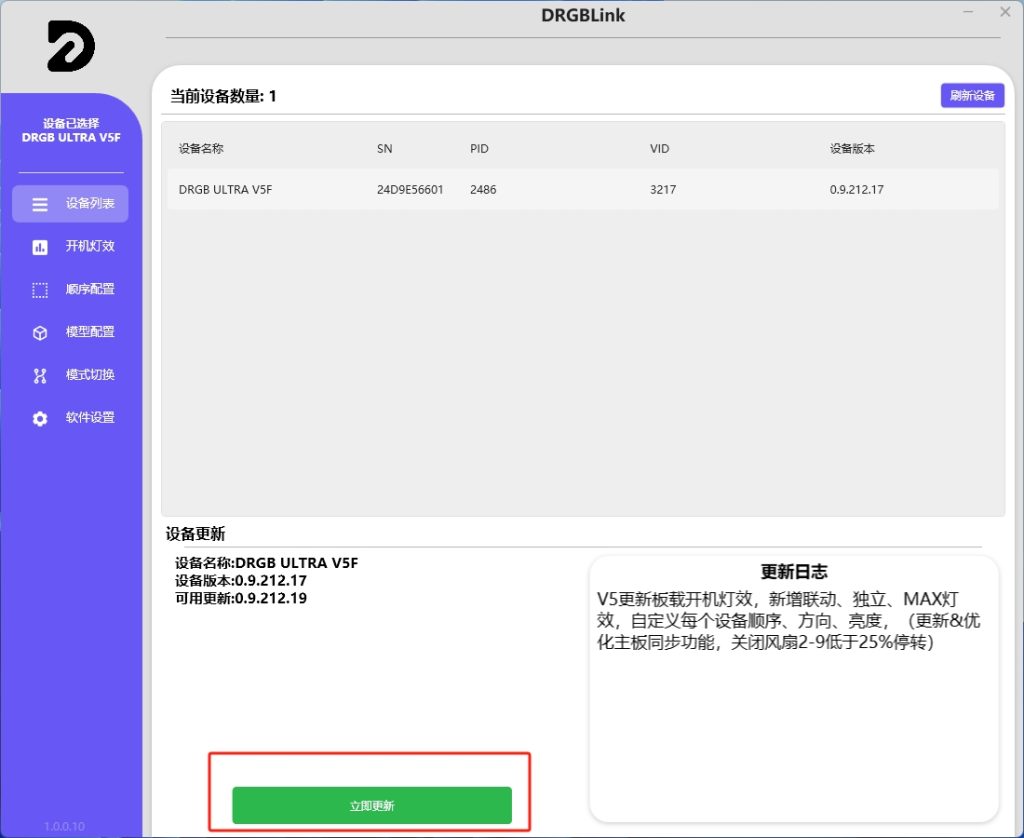1024x838 pixels.
Task: Click the 开机灯效 chart icon
Action: (x=40, y=247)
